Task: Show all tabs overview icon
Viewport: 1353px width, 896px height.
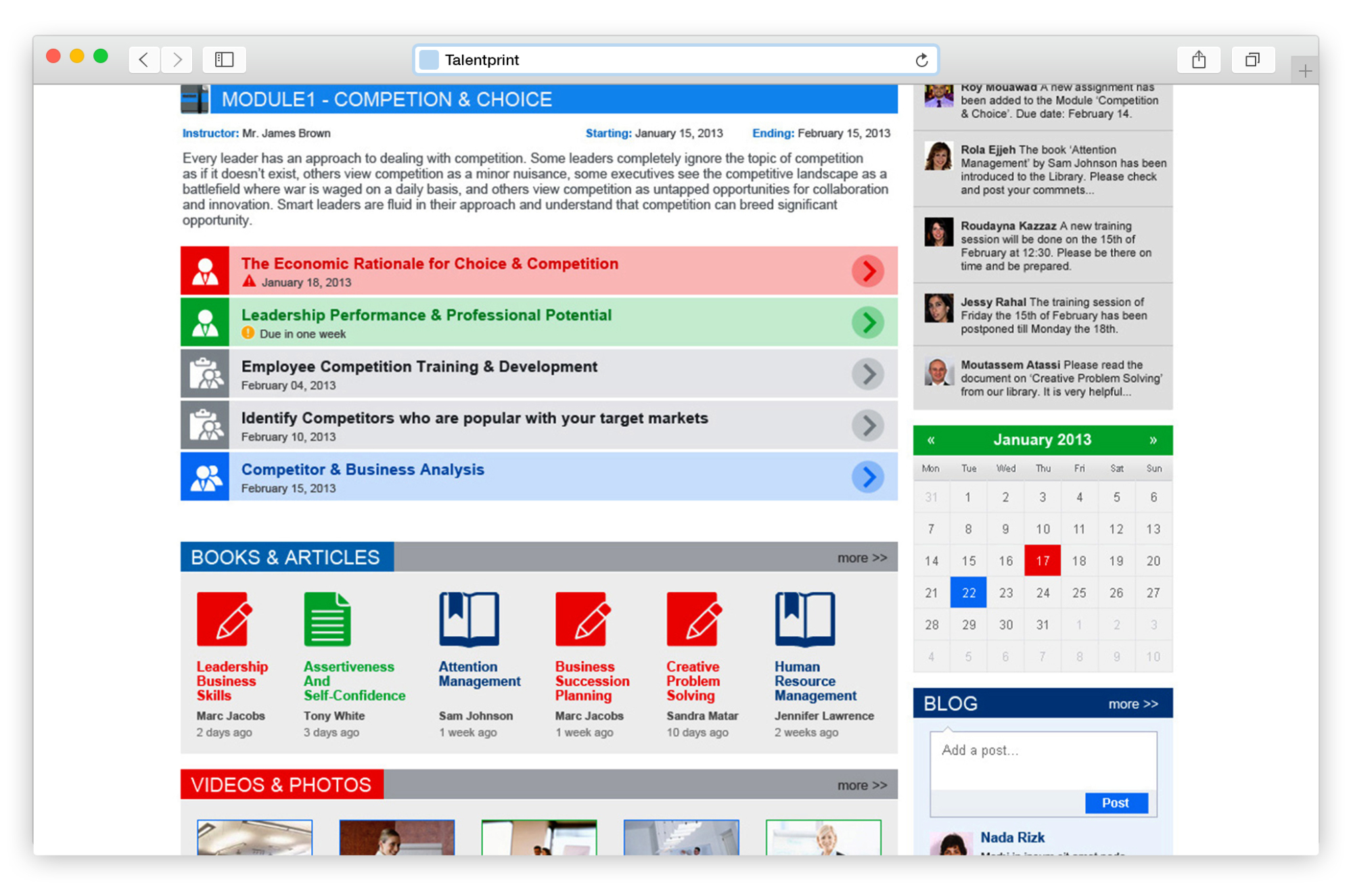Action: (1253, 60)
